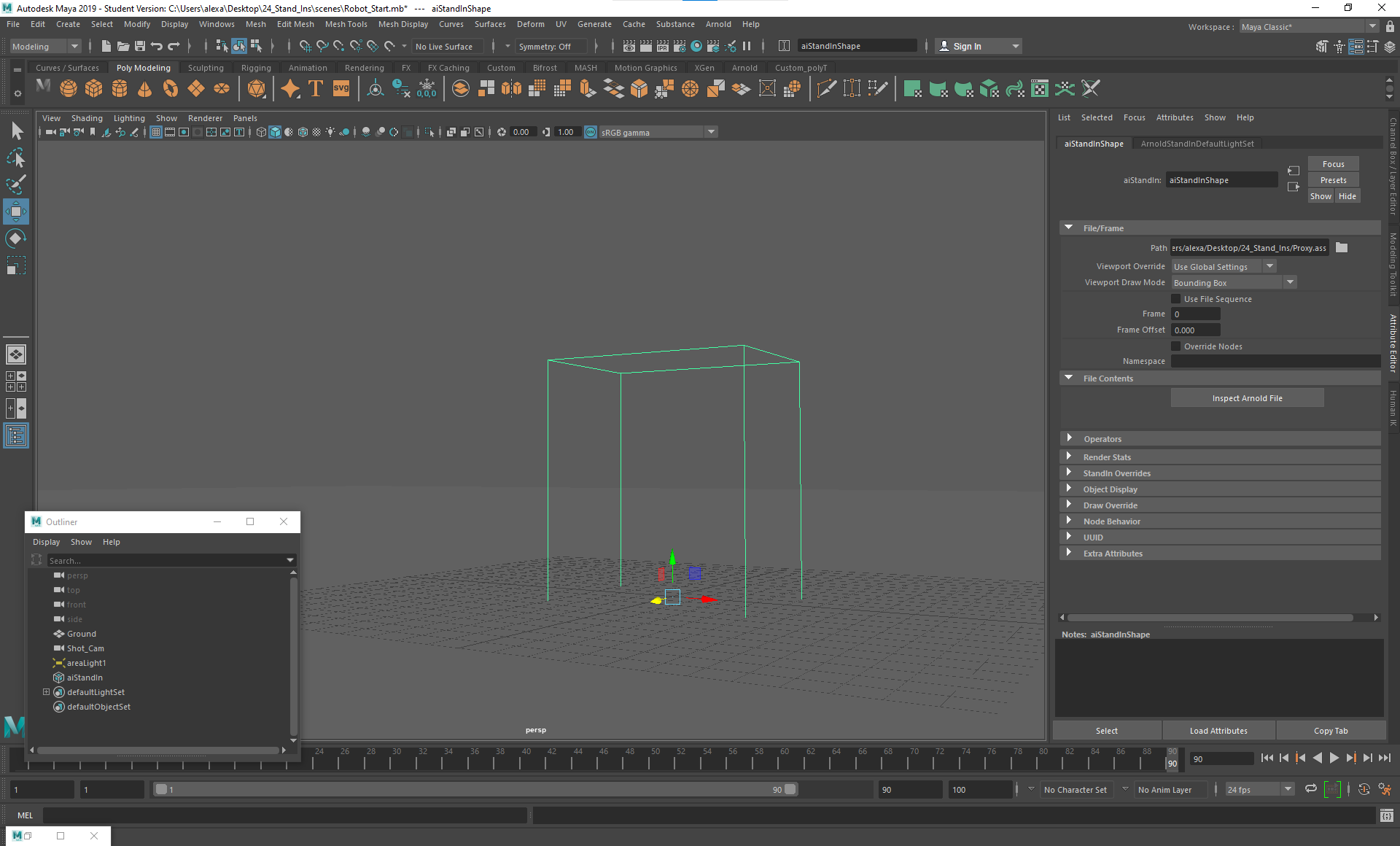The image size is (1400, 846).
Task: Expand the Render Stats section
Action: 1107,457
